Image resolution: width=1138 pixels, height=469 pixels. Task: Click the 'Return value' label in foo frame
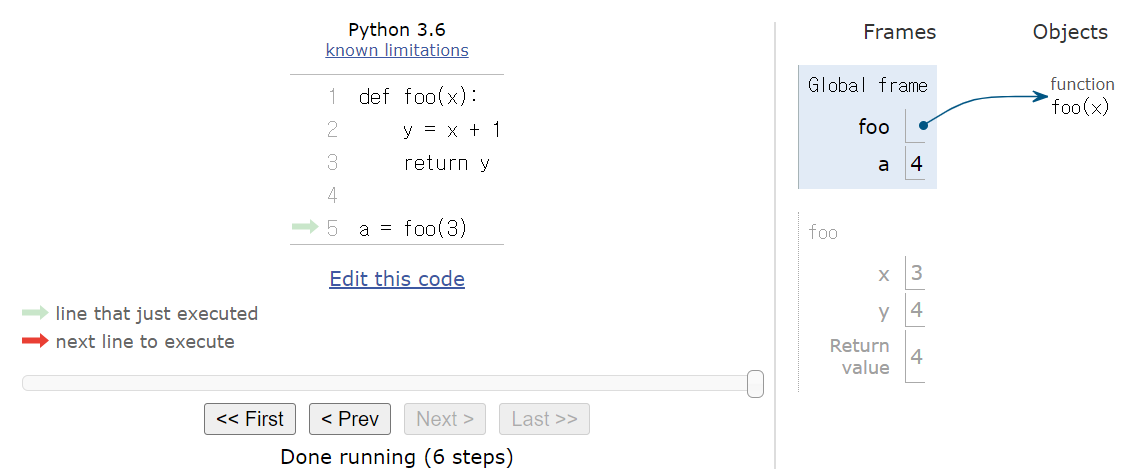point(860,356)
